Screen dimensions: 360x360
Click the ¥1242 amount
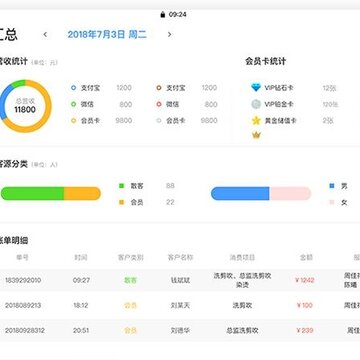(305, 280)
